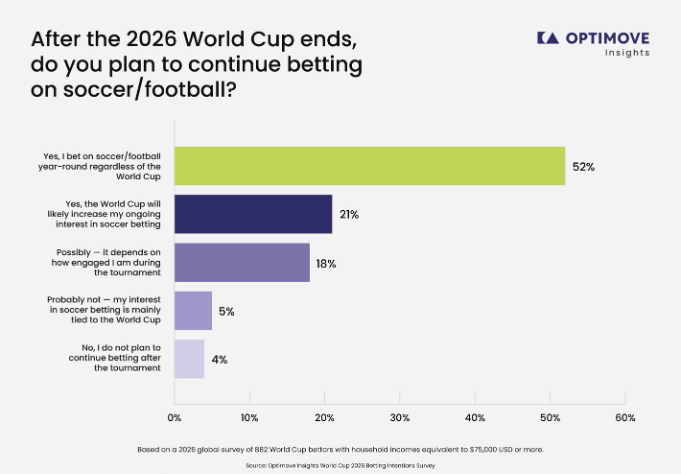Select the lime green 52% bar
Image resolution: width=681 pixels, height=474 pixels.
370,166
